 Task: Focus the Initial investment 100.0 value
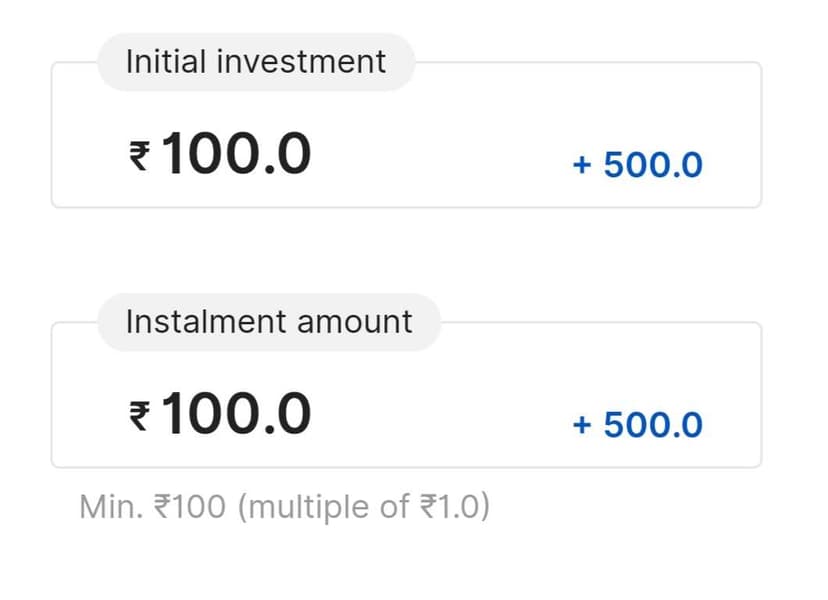pyautogui.click(x=235, y=155)
